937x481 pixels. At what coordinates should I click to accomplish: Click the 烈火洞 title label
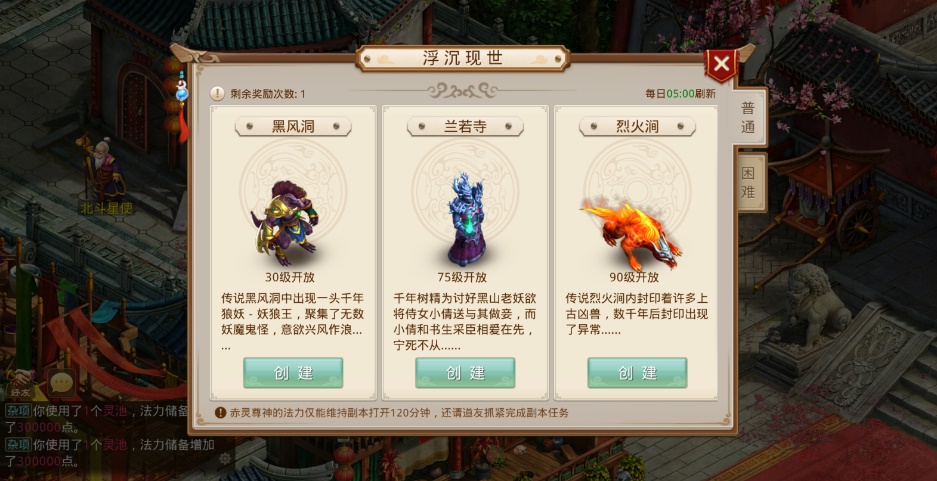[x=637, y=126]
